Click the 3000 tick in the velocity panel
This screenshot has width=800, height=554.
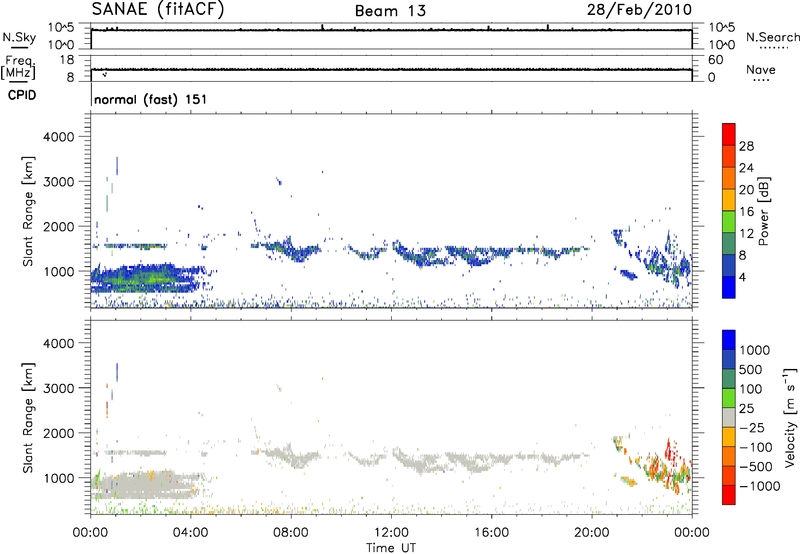tap(58, 388)
